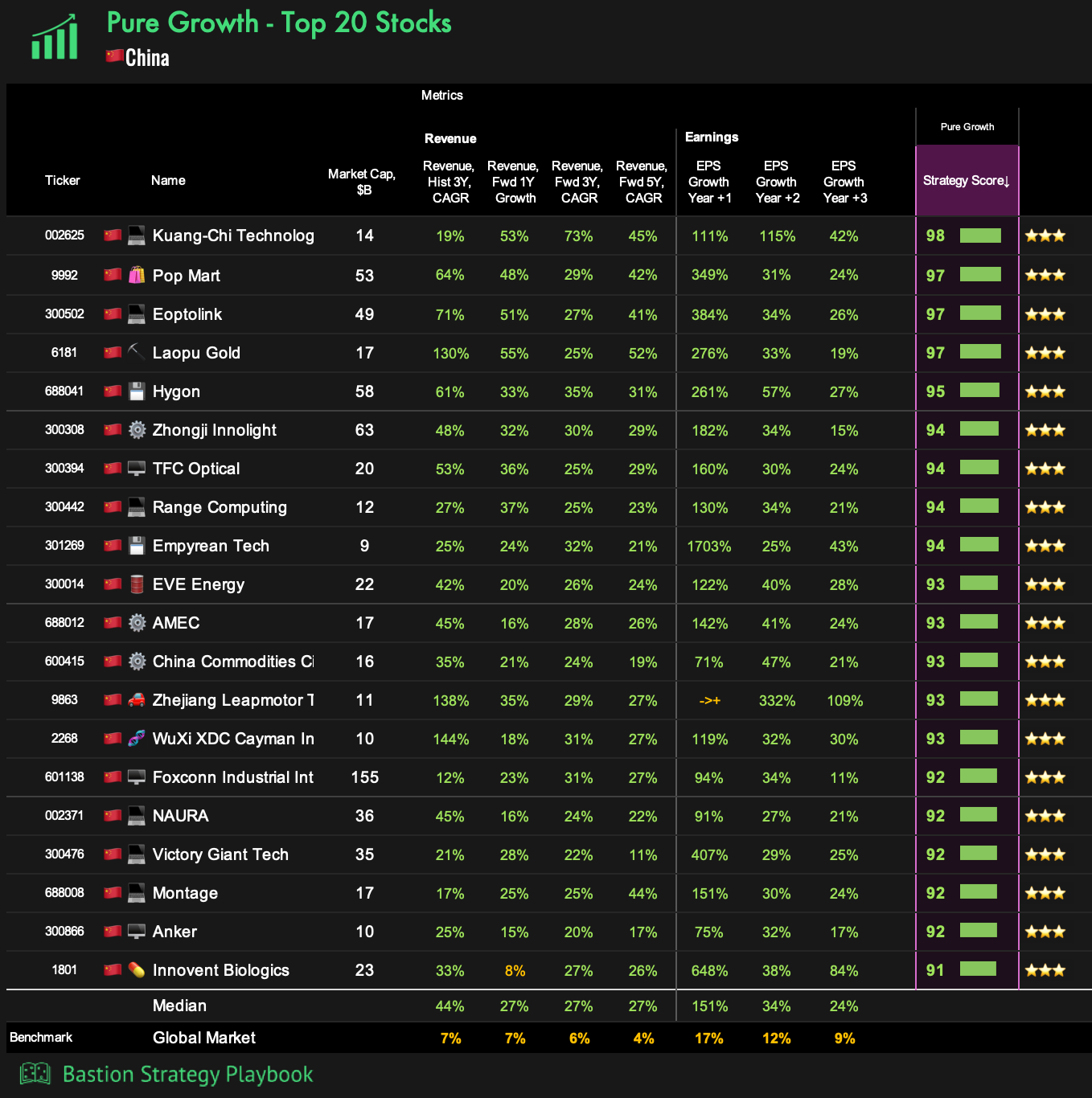Click the floppy disk icon beside Empyrean Tech
Screen dimensions: 1092x1098
137,545
